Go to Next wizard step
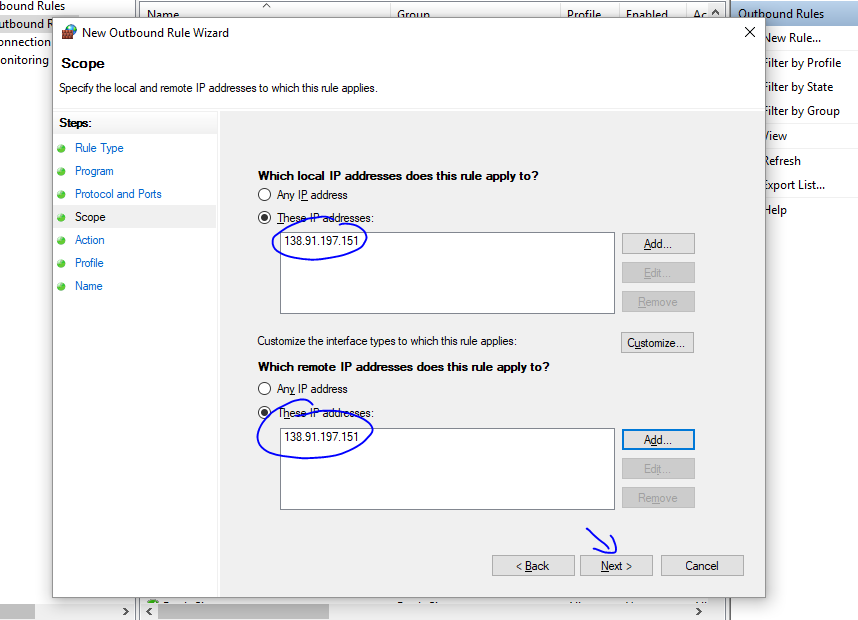This screenshot has width=858, height=620. (x=616, y=566)
